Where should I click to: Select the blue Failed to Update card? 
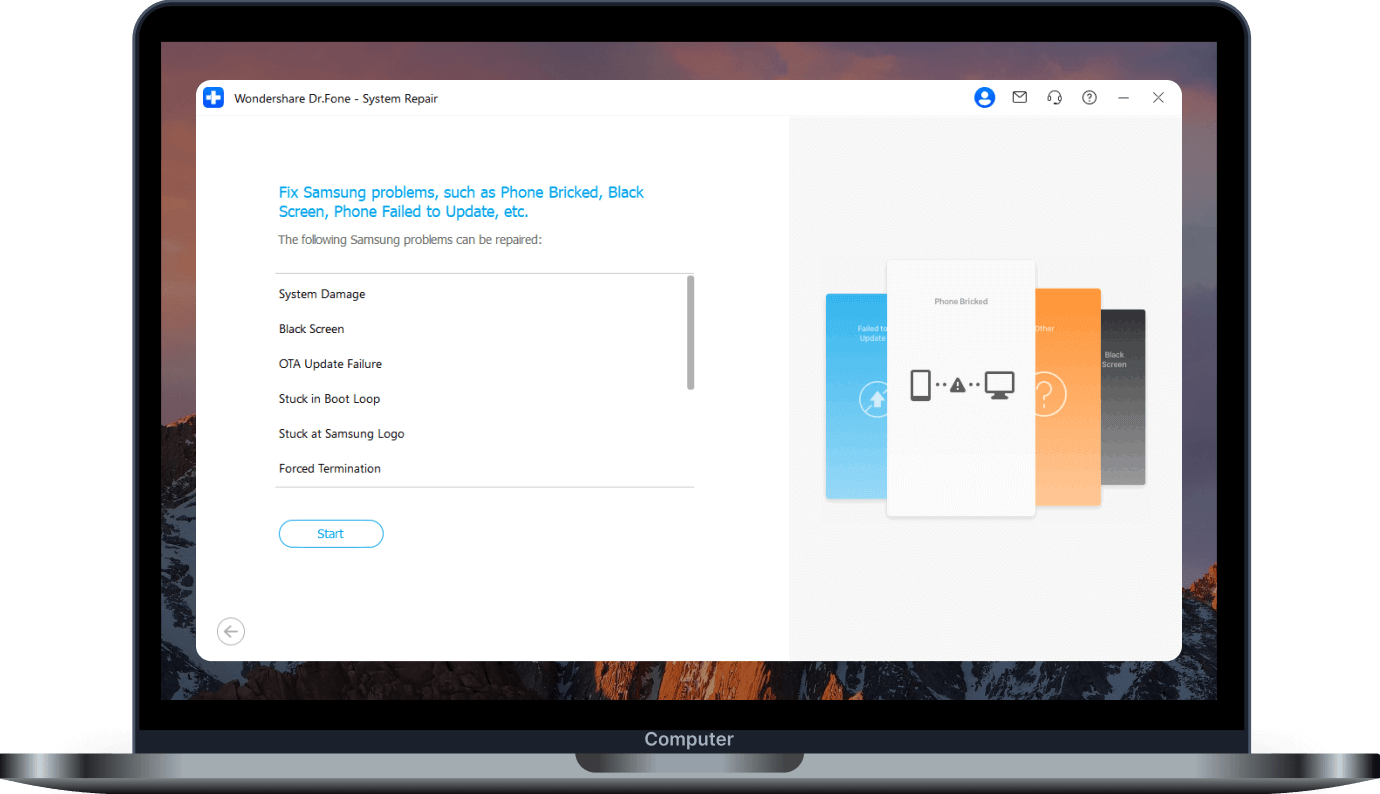pyautogui.click(x=856, y=396)
